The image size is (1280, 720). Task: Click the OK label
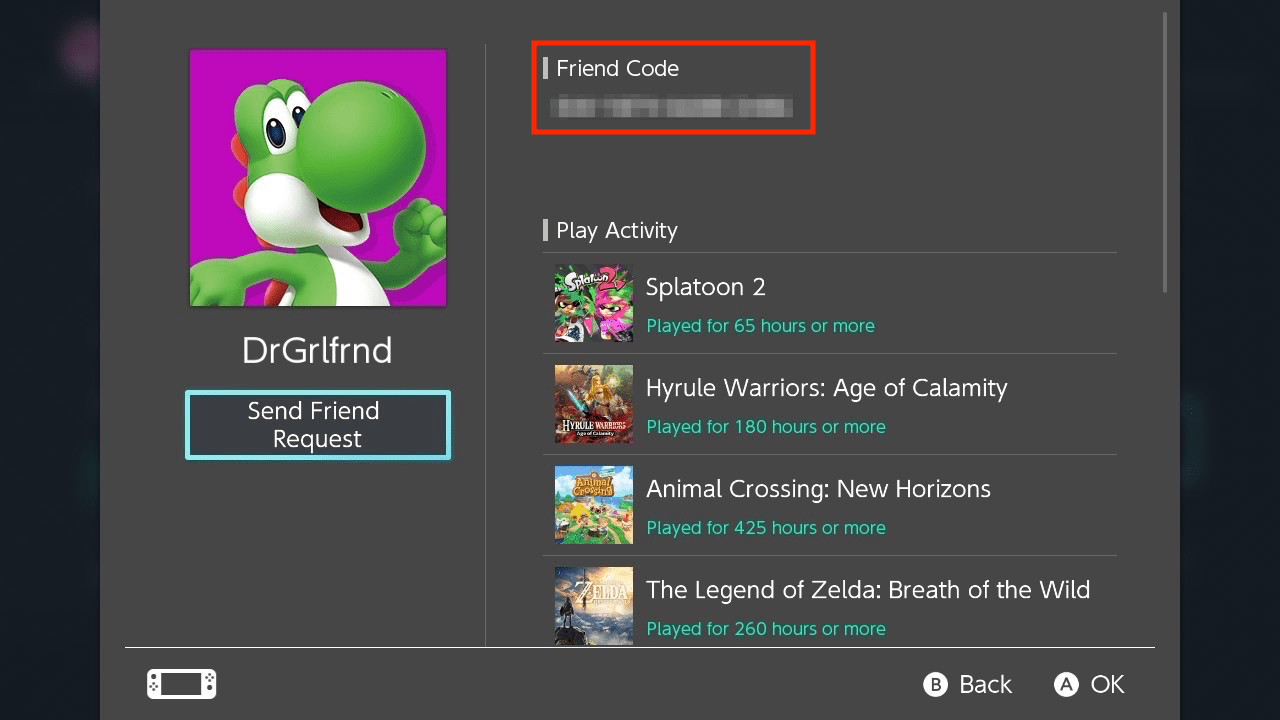[1107, 684]
